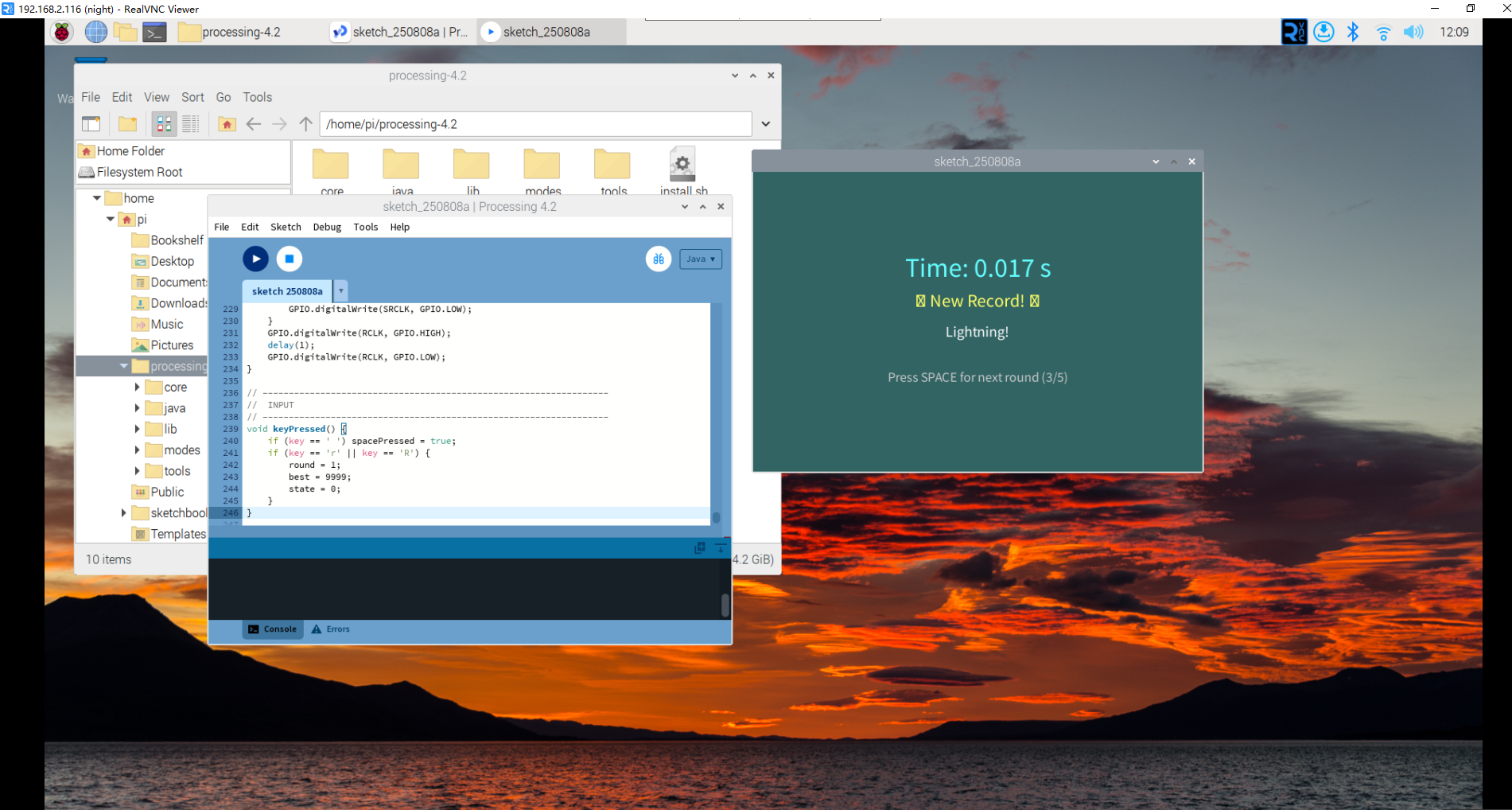The image size is (1512, 810).
Task: Open the Bluetooth tray menu
Action: coord(1353,32)
